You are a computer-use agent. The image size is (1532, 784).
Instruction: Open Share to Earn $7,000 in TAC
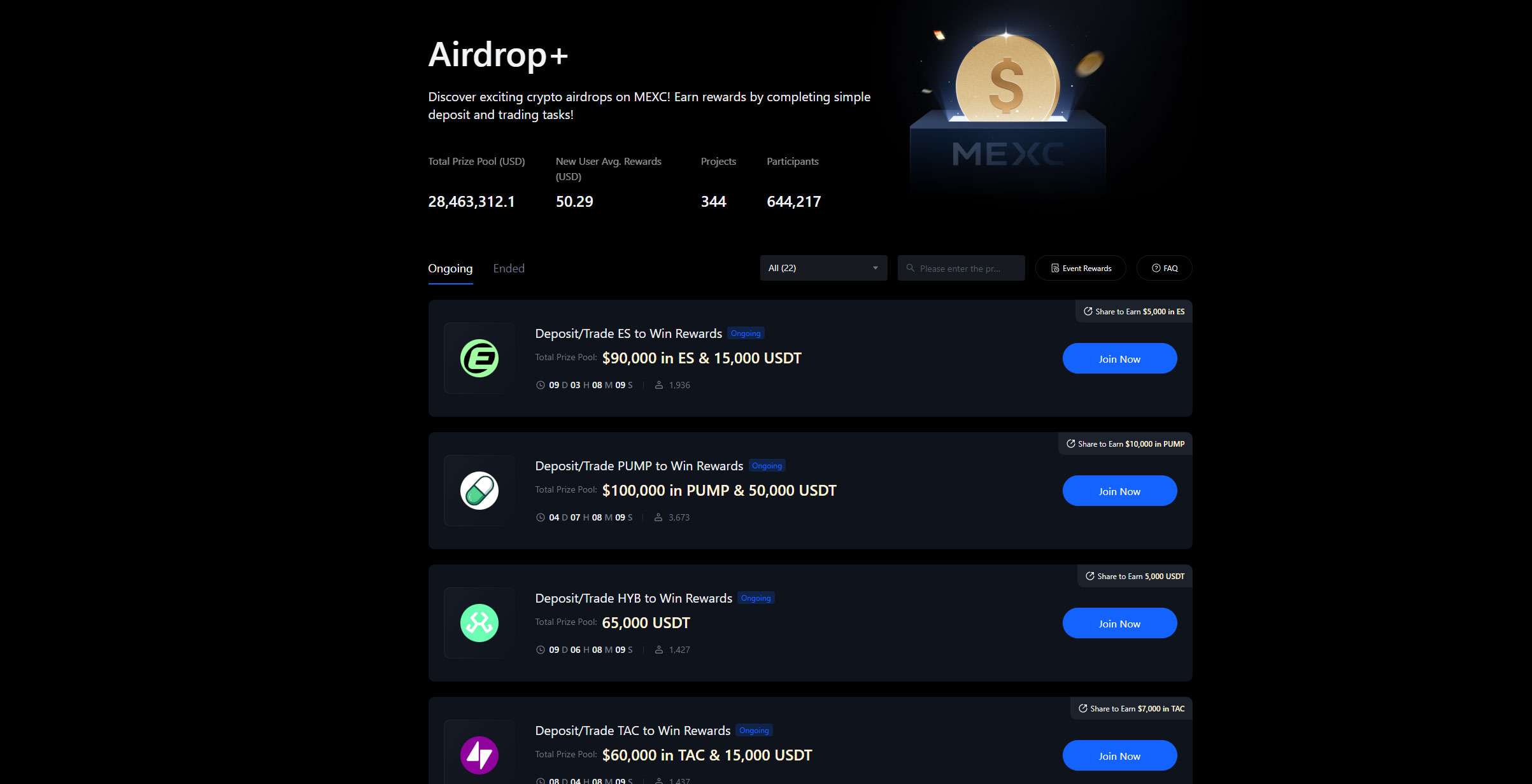tap(1131, 708)
